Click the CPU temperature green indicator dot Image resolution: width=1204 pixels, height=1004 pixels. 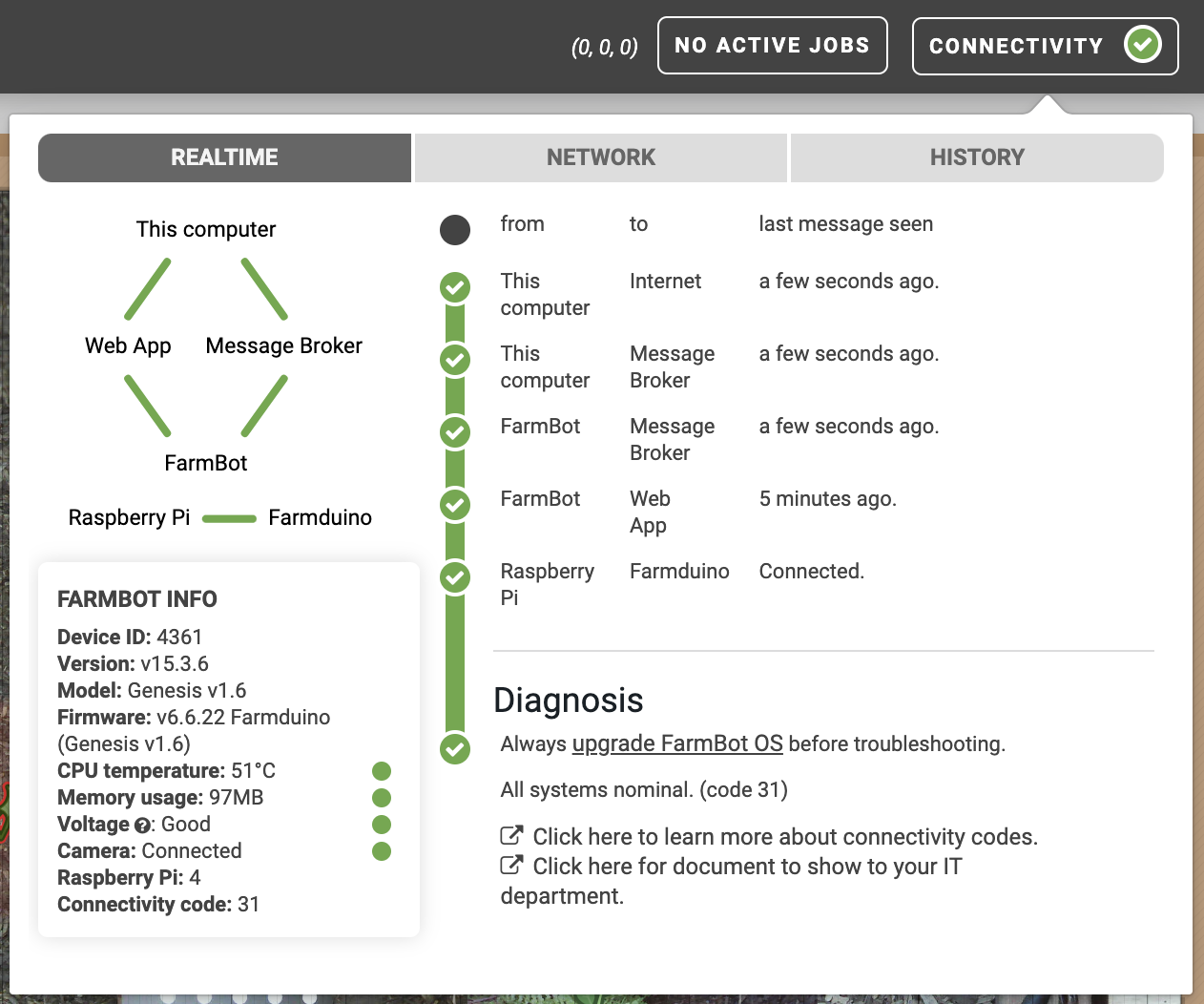point(382,771)
